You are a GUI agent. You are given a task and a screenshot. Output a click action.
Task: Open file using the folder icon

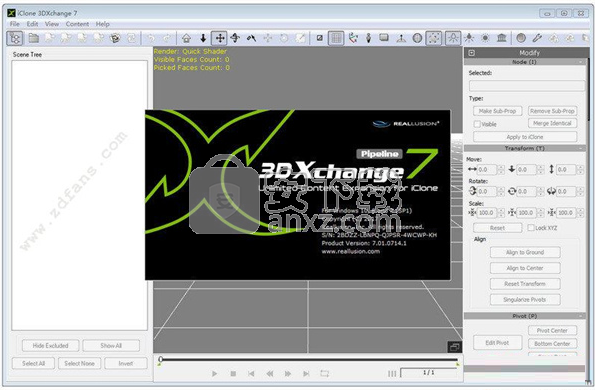tap(34, 38)
